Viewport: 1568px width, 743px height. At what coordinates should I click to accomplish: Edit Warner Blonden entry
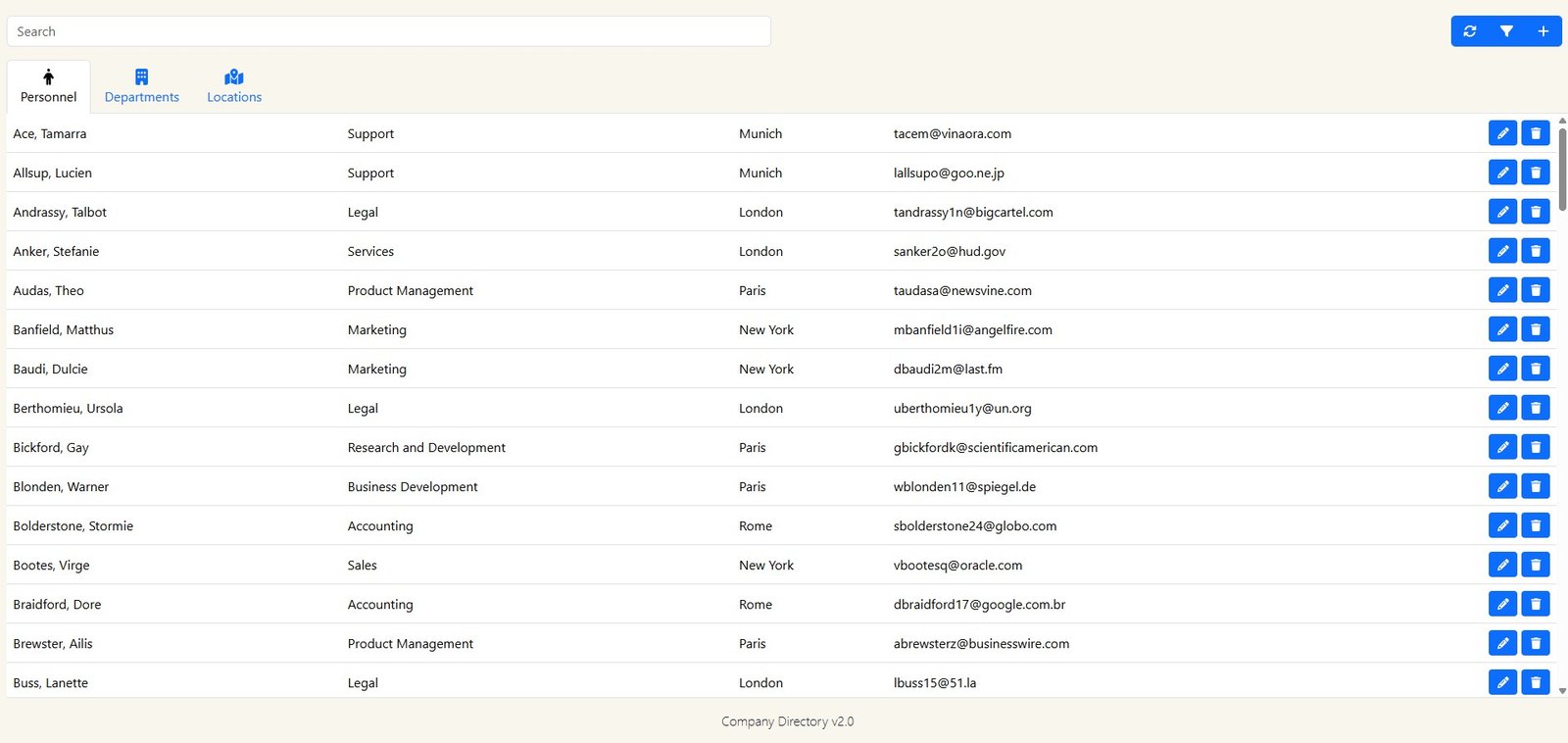click(1502, 486)
